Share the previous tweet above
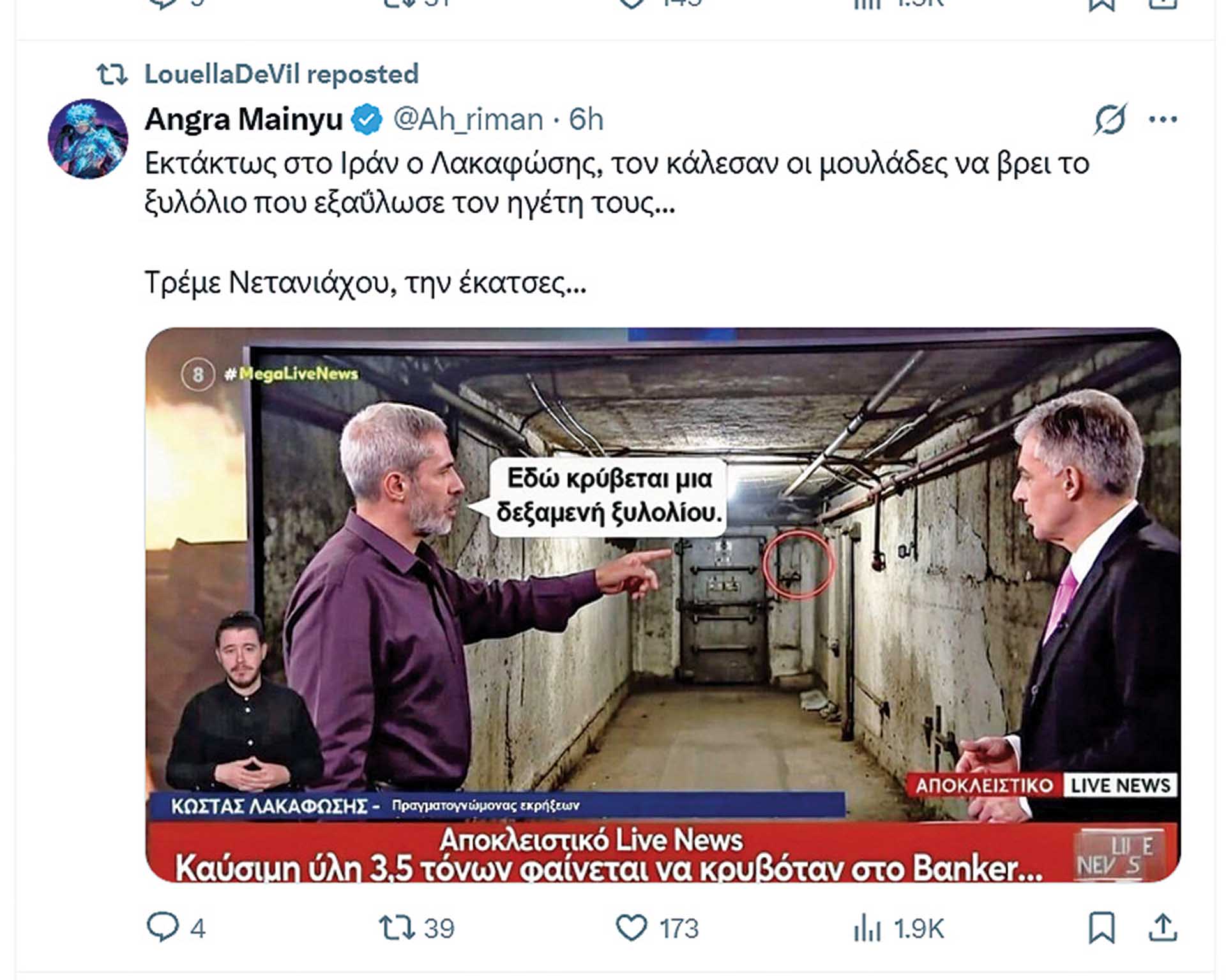 (1162, 5)
